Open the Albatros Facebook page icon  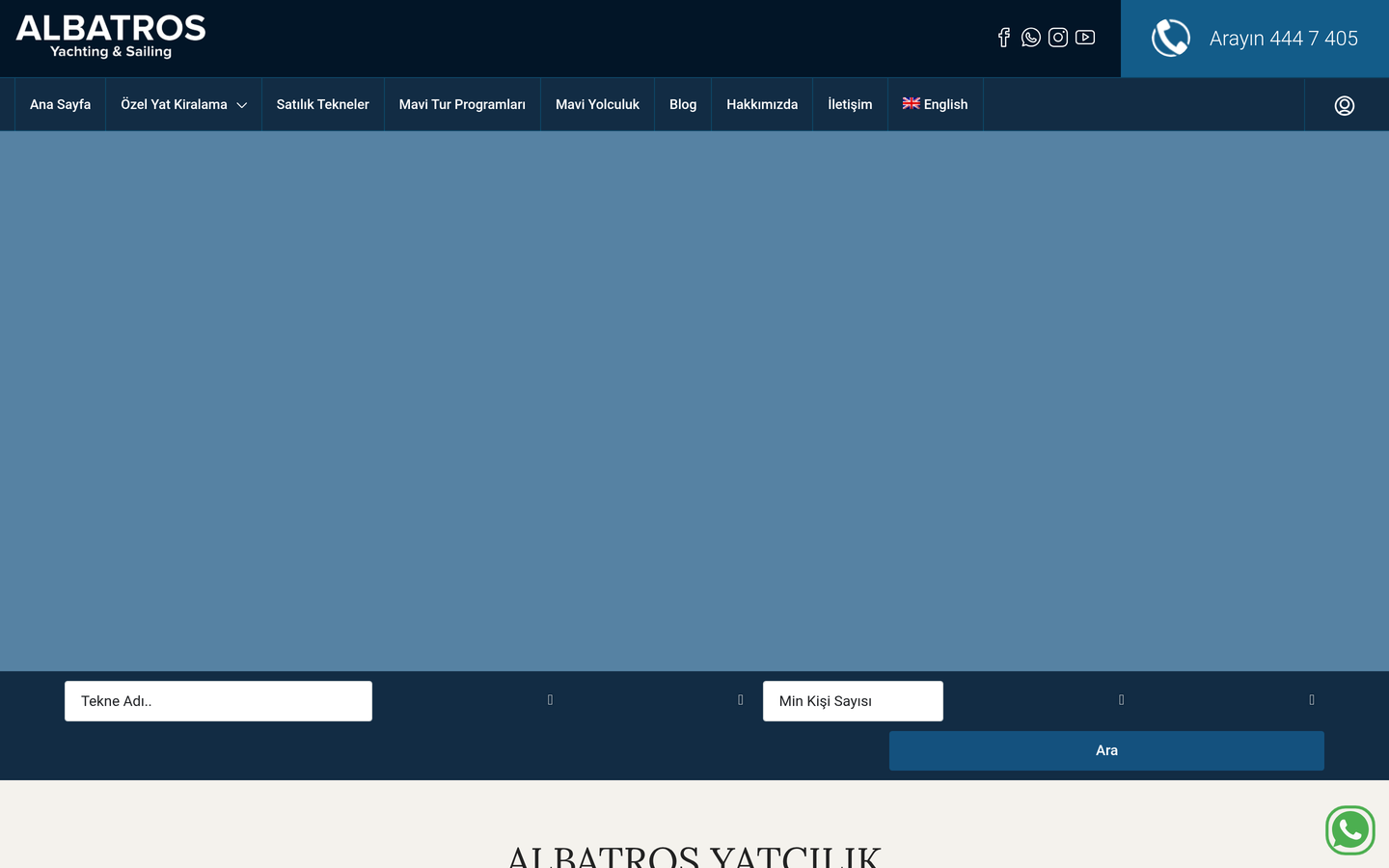coord(1004,38)
